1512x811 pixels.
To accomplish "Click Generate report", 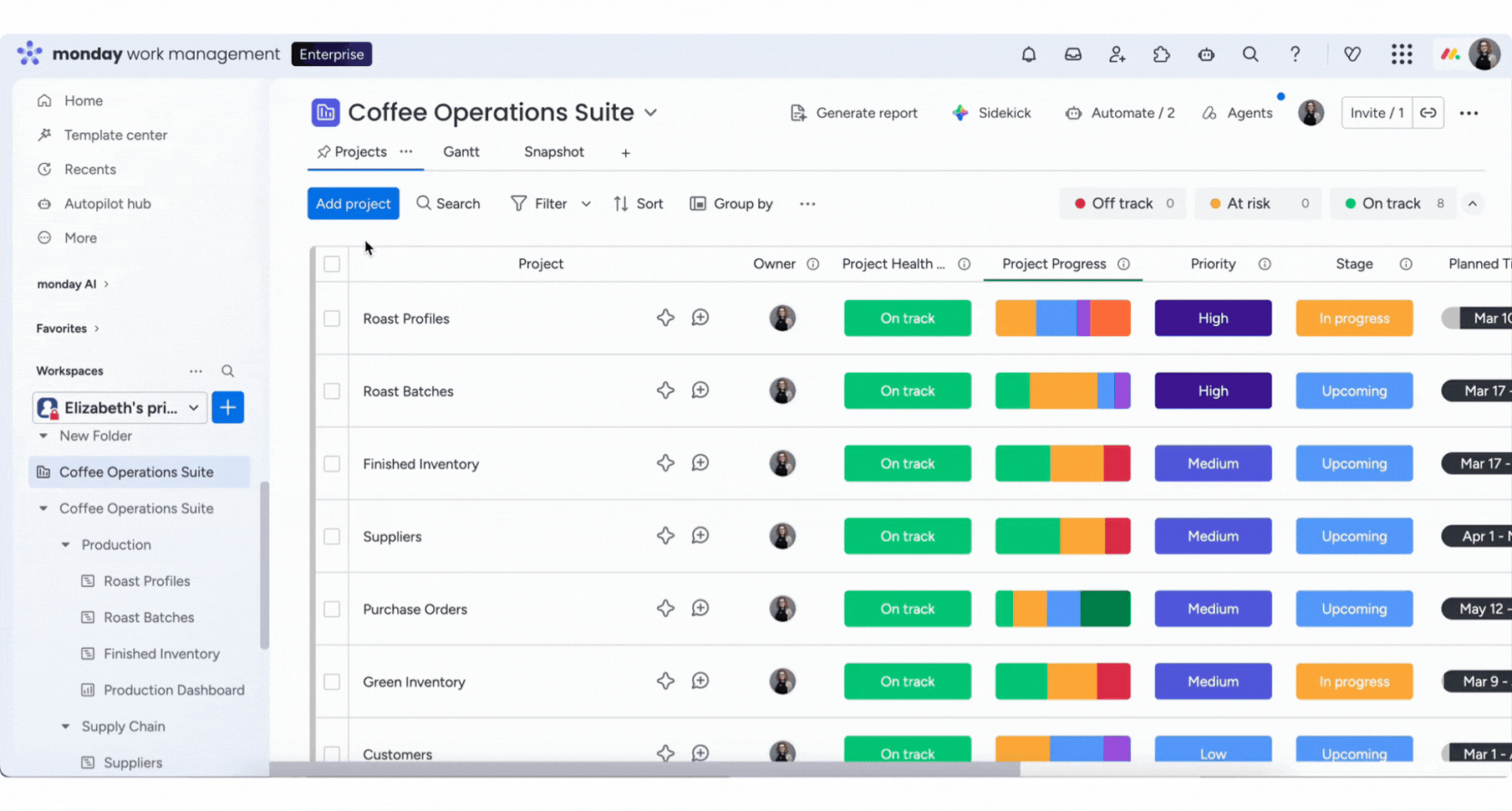I will [x=853, y=113].
